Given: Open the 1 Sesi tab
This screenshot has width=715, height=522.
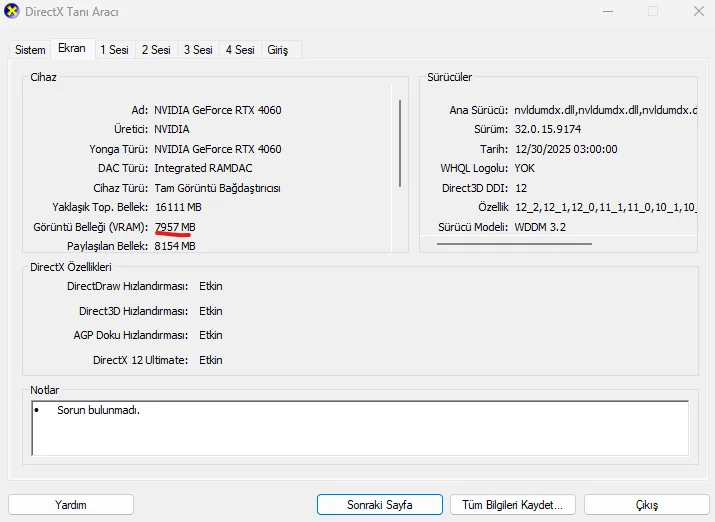Looking at the screenshot, I should tap(114, 50).
